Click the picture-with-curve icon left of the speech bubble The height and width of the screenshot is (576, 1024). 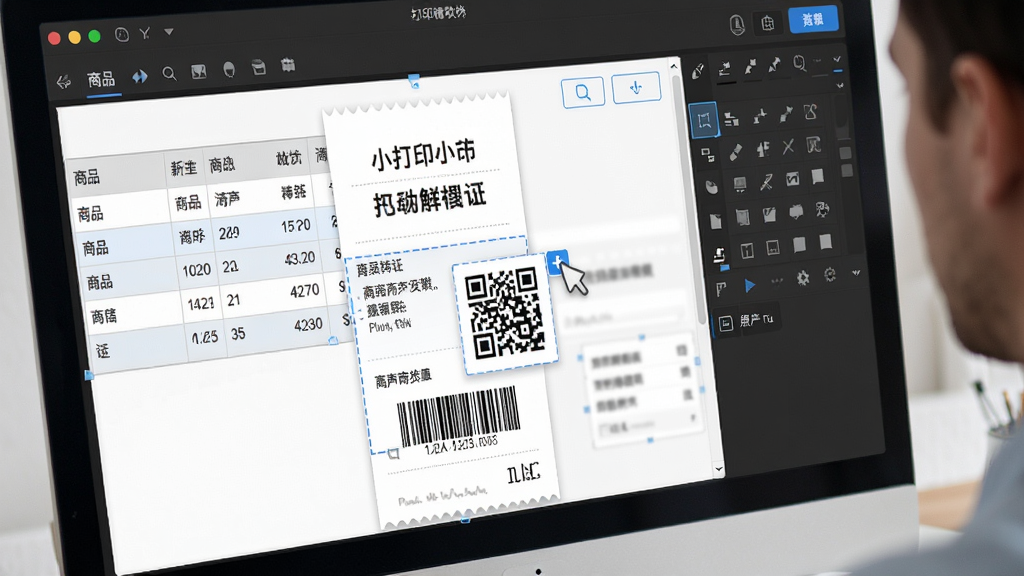(769, 214)
